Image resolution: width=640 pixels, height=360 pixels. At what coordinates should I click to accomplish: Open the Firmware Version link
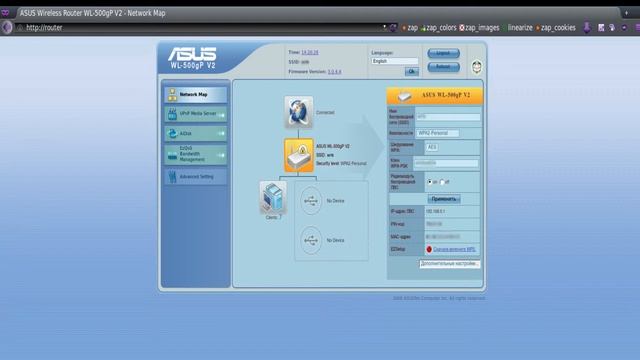click(x=334, y=71)
